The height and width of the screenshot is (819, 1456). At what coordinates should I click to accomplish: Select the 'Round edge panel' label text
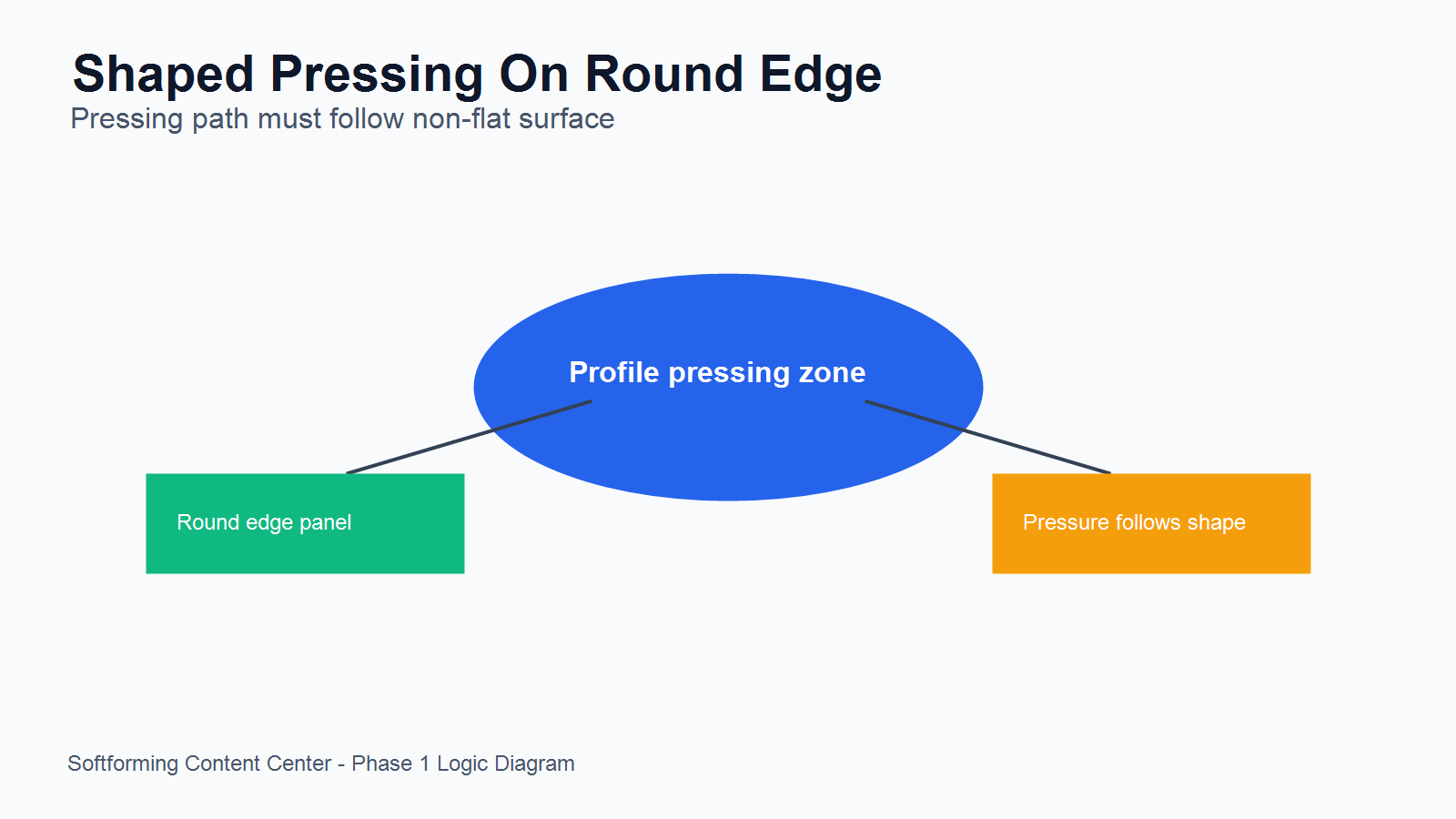click(x=264, y=522)
